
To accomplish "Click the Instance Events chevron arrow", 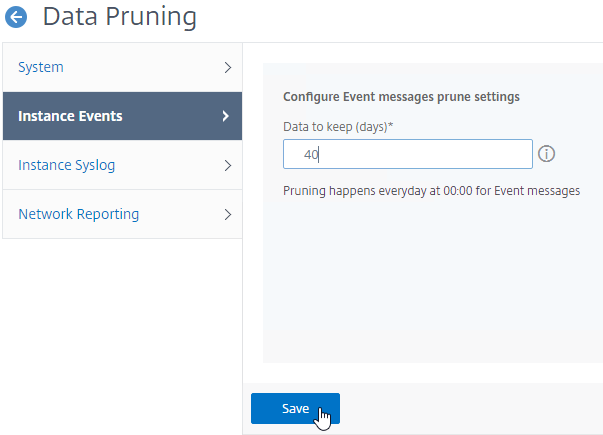I will [x=226, y=116].
